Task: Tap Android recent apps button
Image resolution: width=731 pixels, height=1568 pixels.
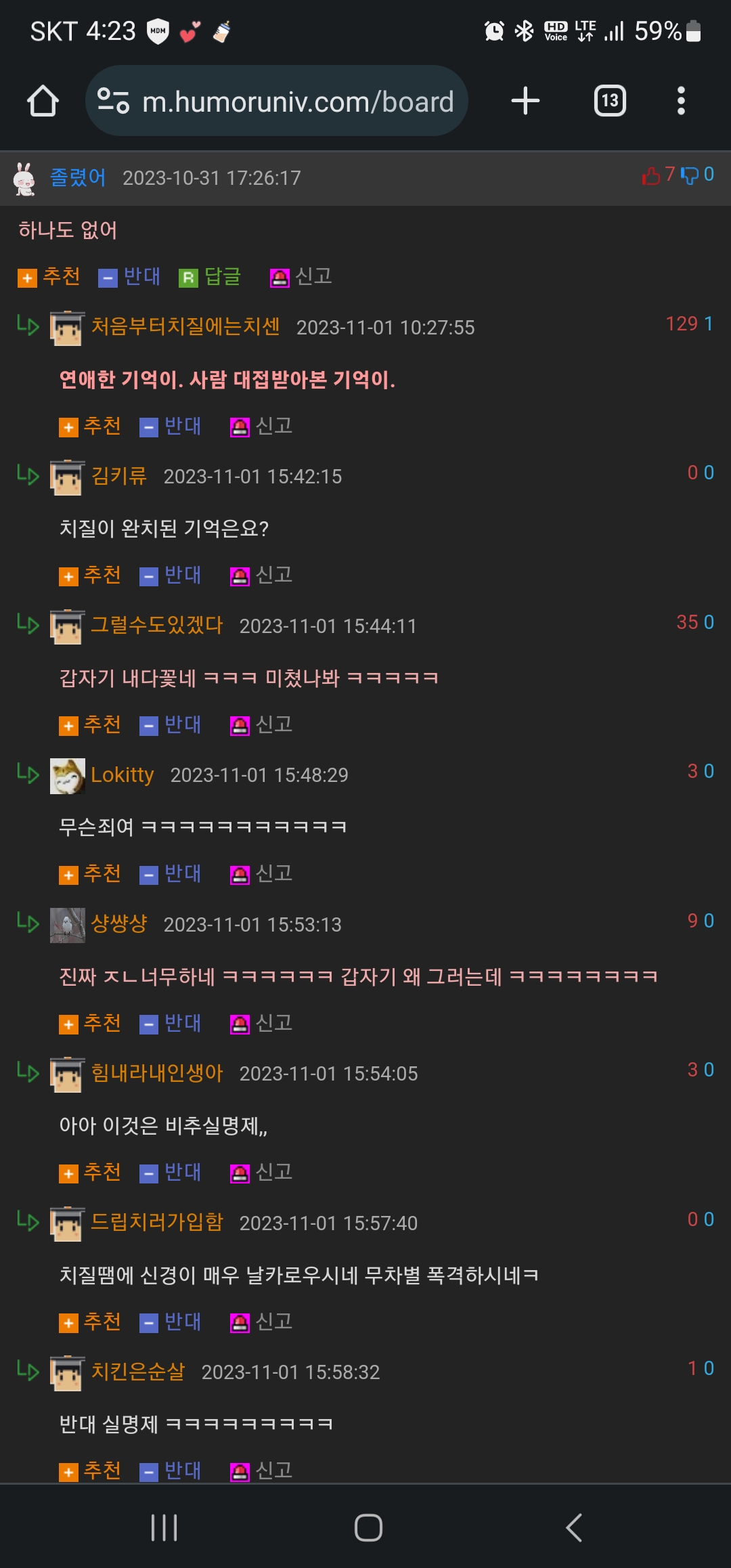Action: point(164,1527)
